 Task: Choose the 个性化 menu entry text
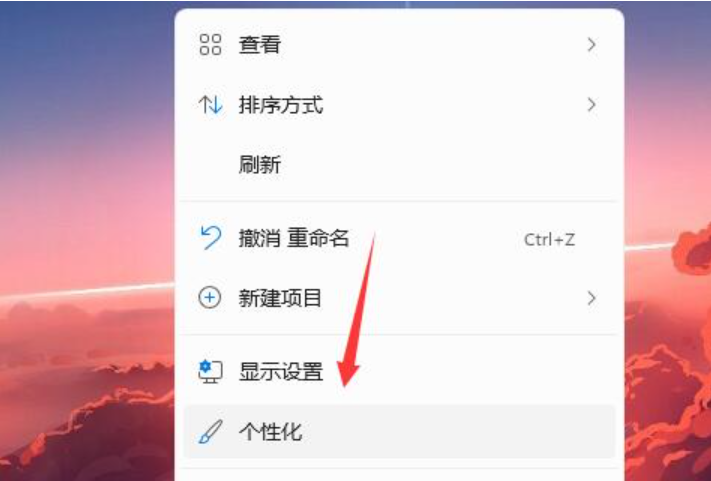tap(270, 432)
